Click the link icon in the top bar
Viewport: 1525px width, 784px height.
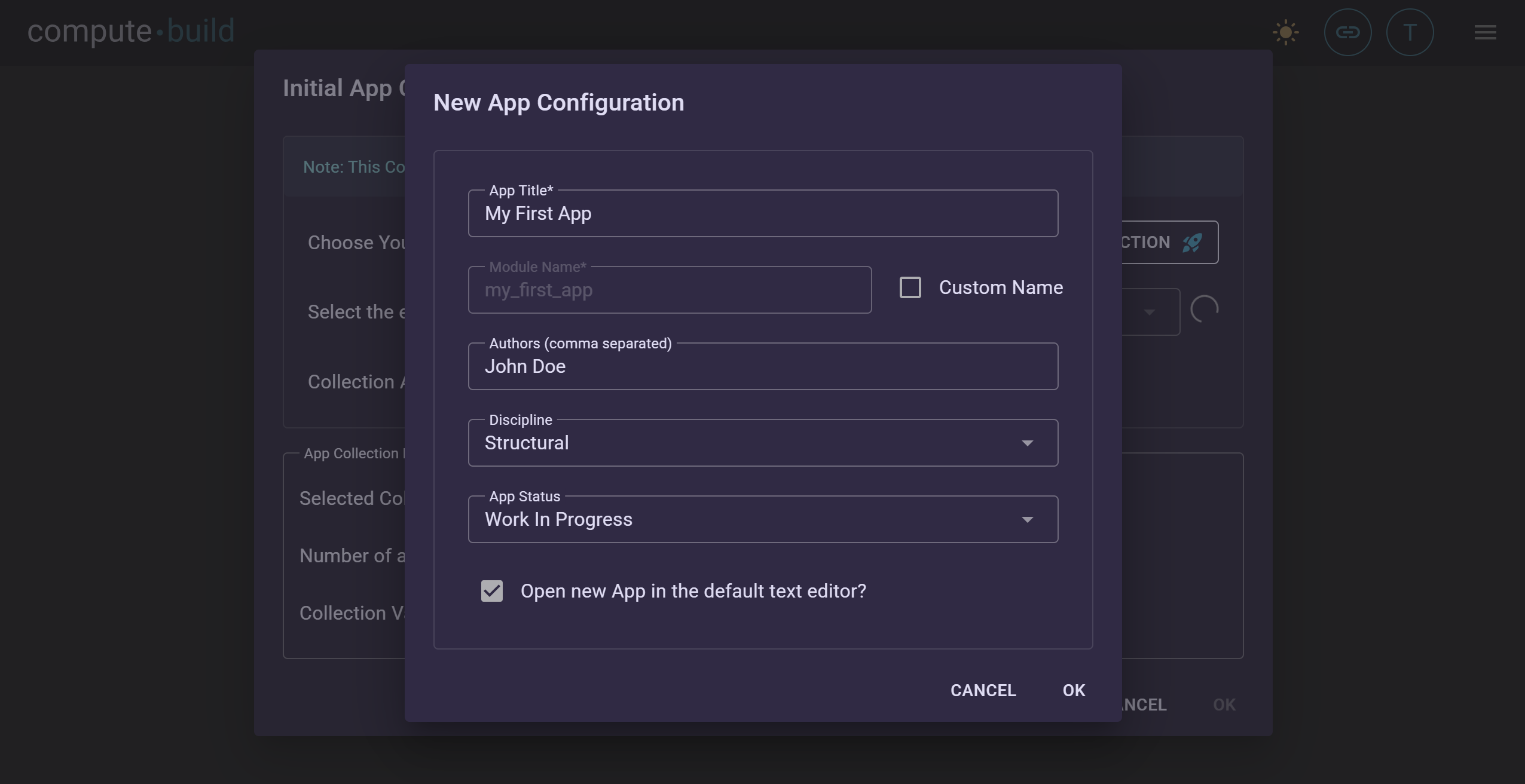point(1347,32)
